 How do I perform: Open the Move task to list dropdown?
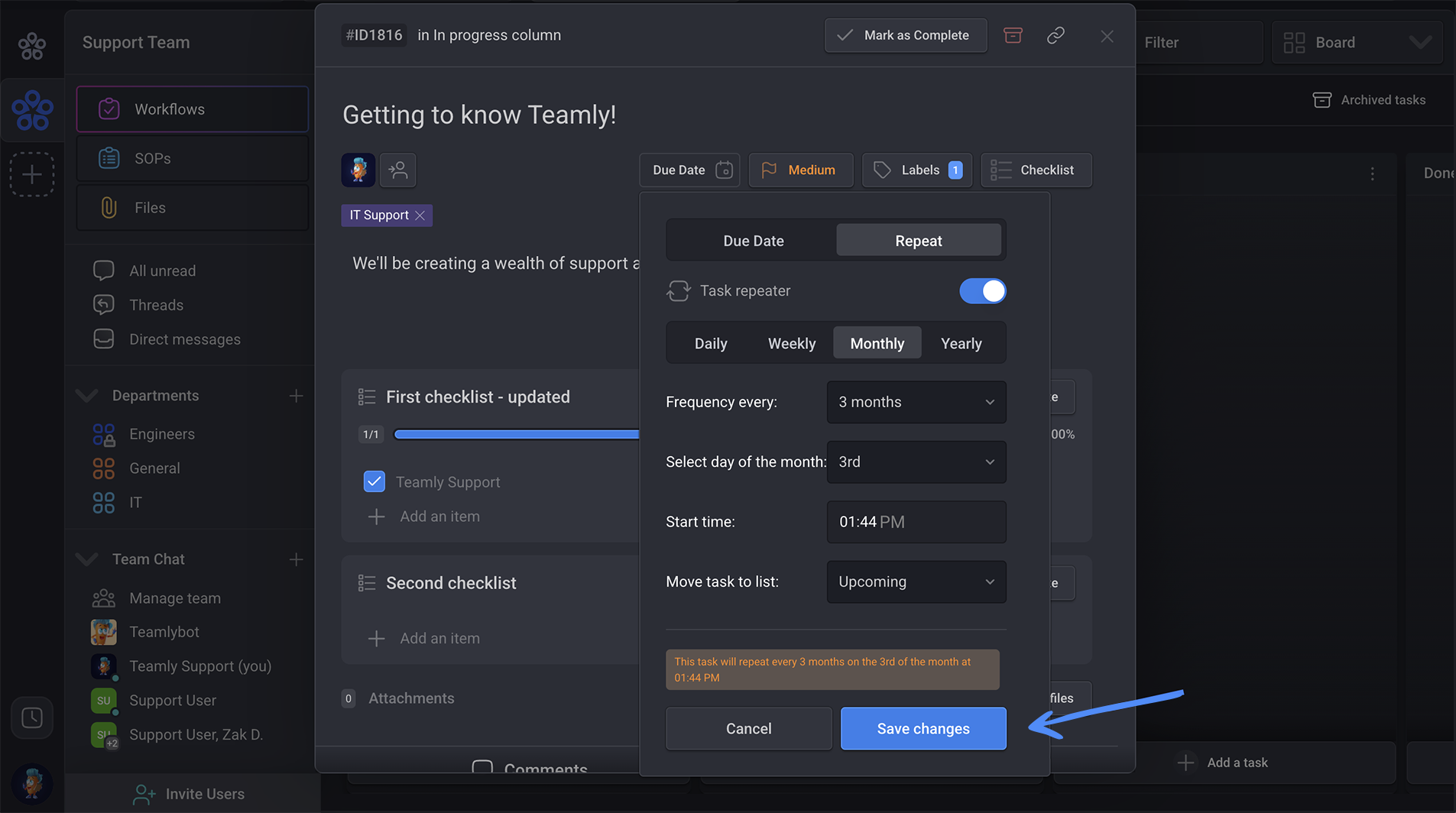(916, 581)
